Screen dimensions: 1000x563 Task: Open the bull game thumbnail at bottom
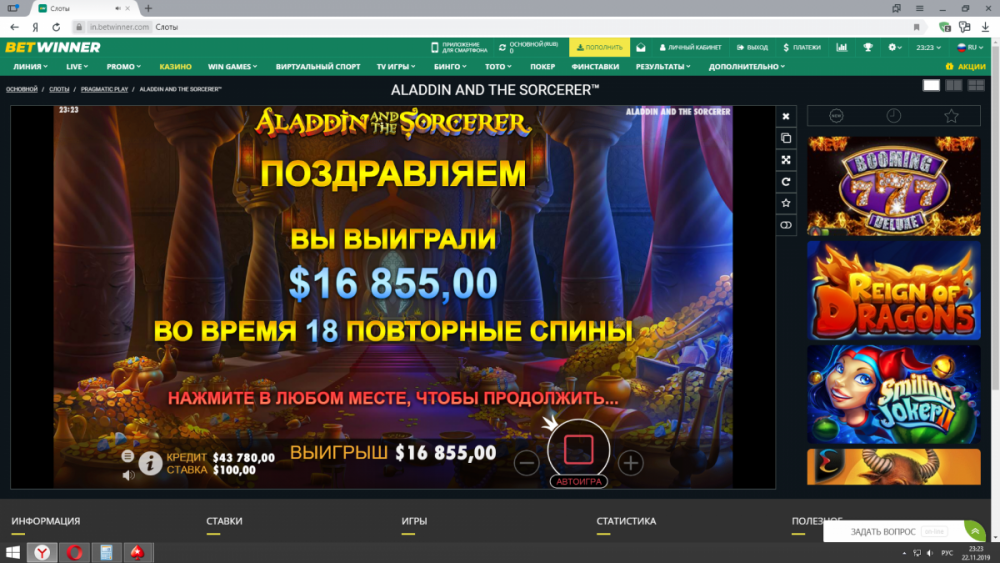[x=893, y=467]
